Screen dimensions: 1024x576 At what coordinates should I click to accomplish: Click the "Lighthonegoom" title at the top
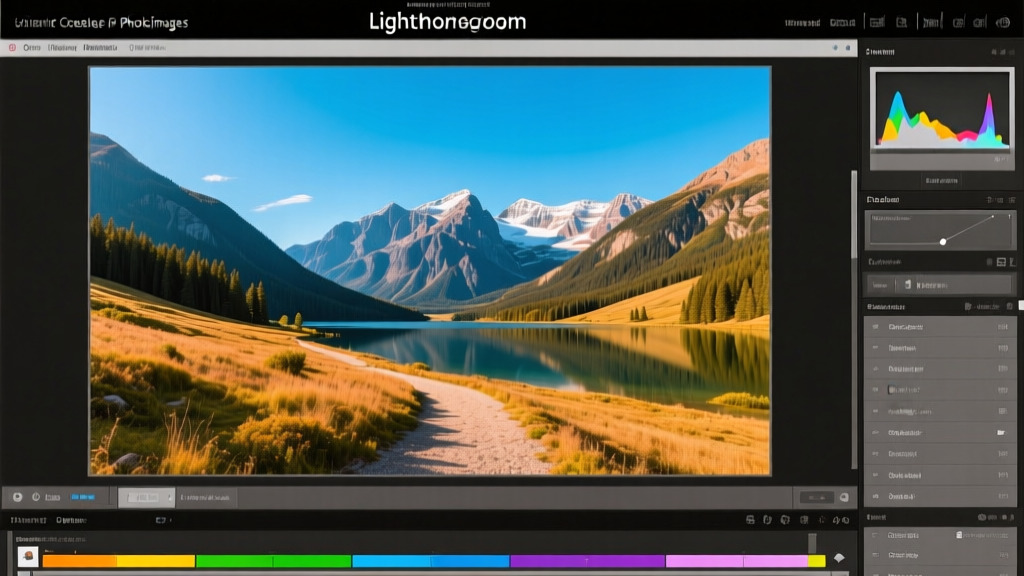click(x=447, y=22)
